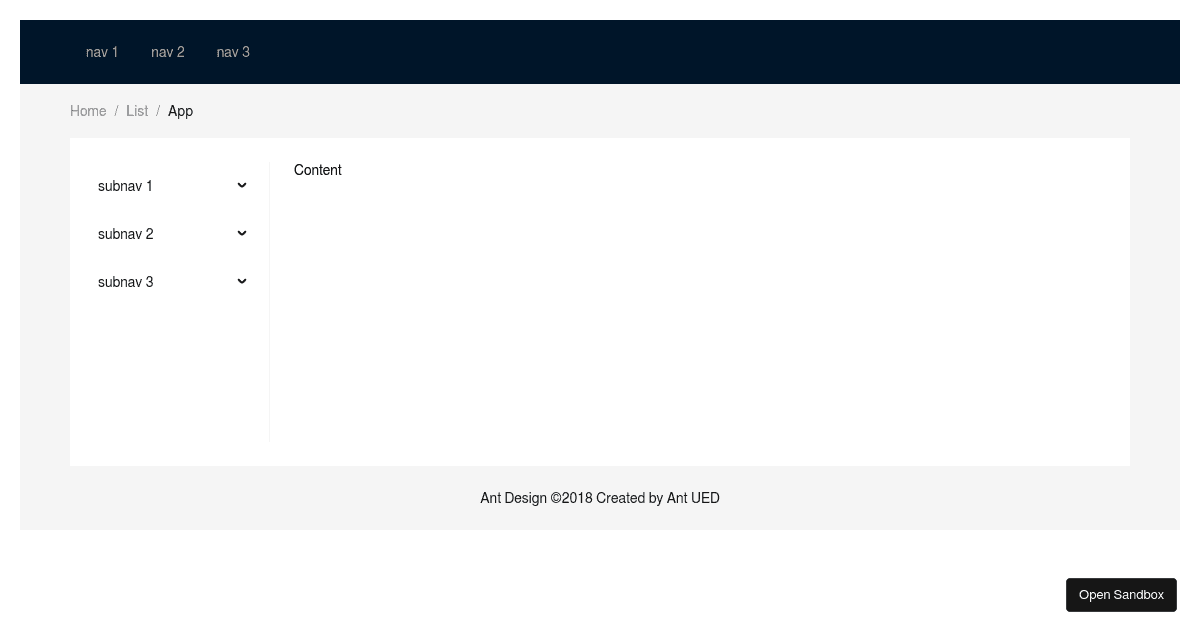This screenshot has height=630, width=1200.
Task: Collapse subnav 1 using its arrow icon
Action: 241,185
